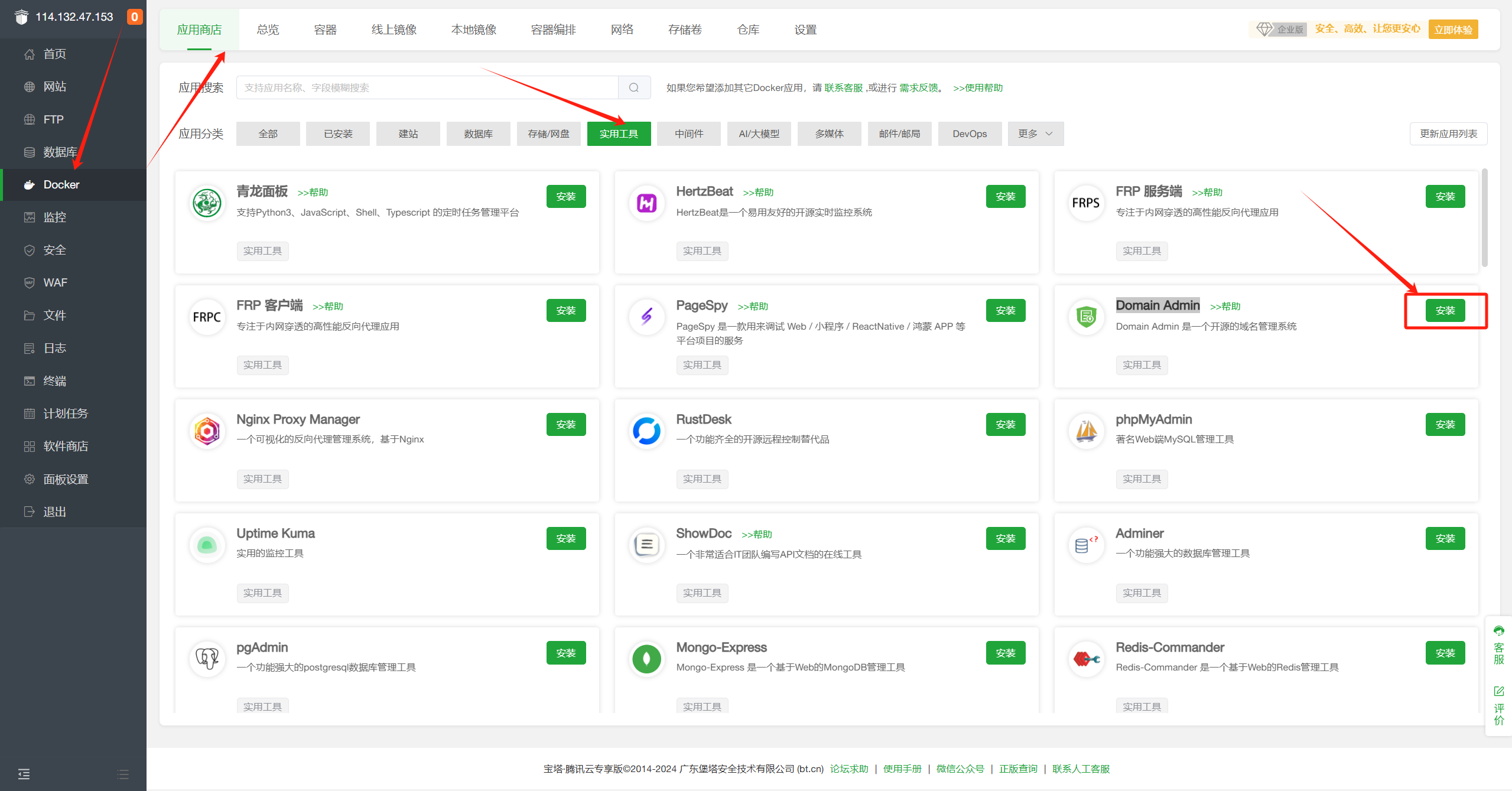Click the Docker whale icon
Viewport: 1512px width, 791px height.
30,185
